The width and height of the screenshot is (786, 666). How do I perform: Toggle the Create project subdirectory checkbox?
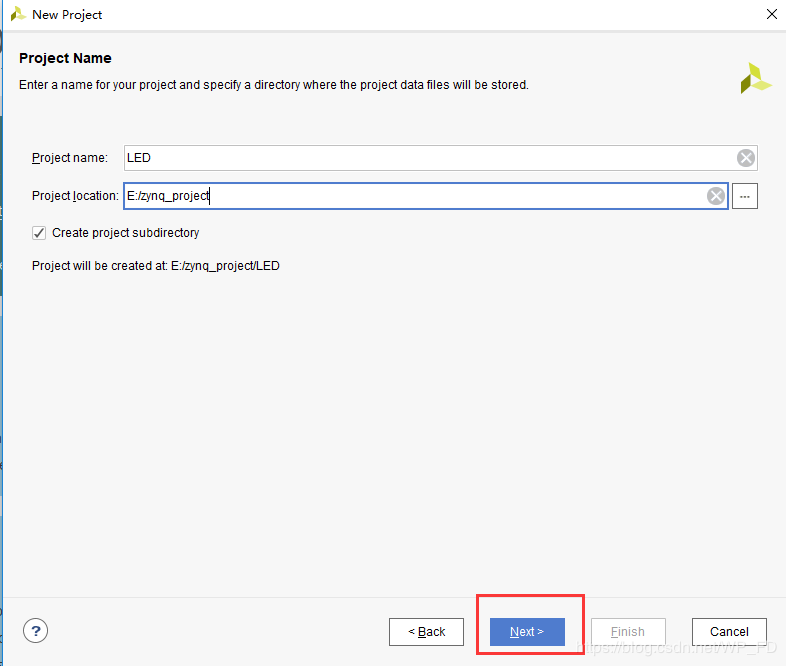(x=39, y=233)
